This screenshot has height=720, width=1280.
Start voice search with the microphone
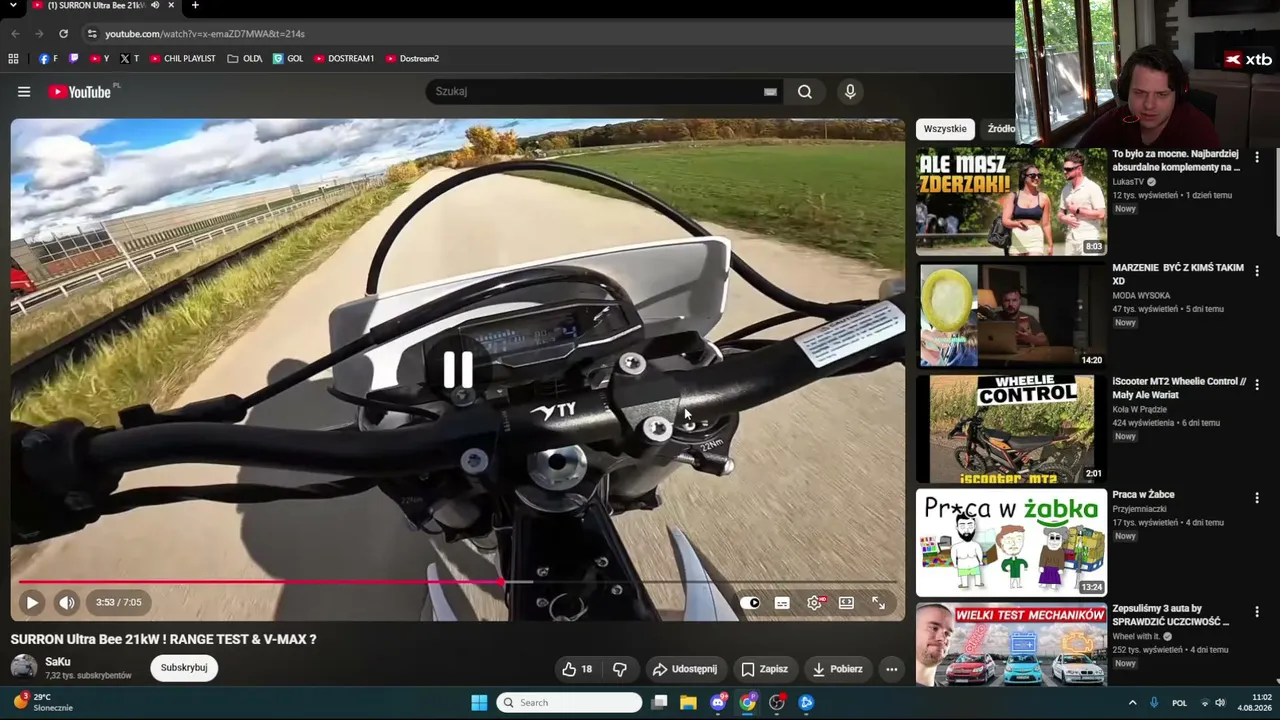(850, 92)
